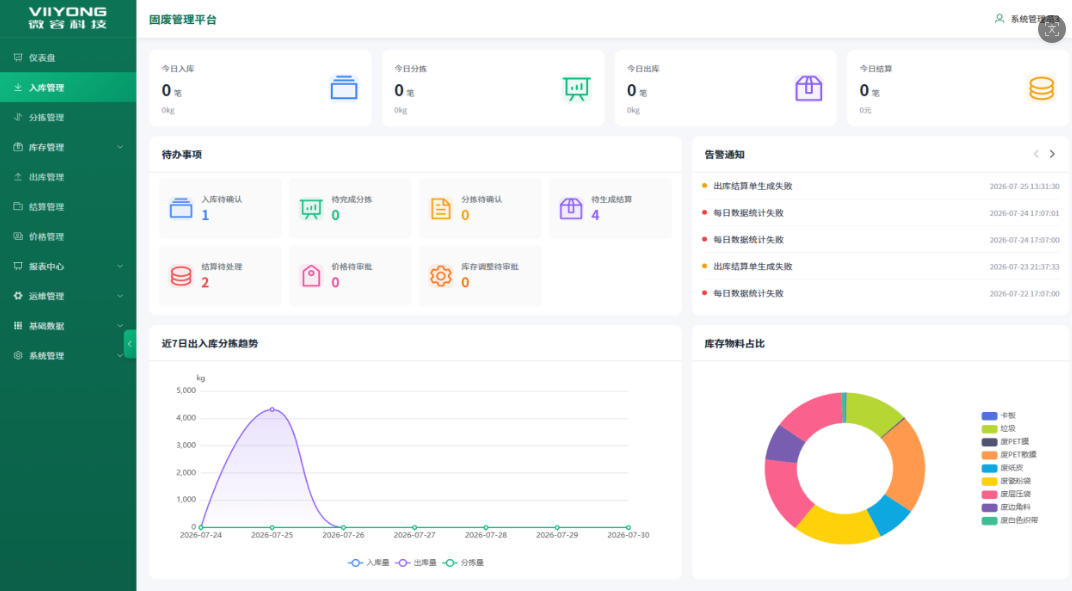1072x591 pixels.
Task: Click 今日出库 purple package icon
Action: tap(809, 88)
